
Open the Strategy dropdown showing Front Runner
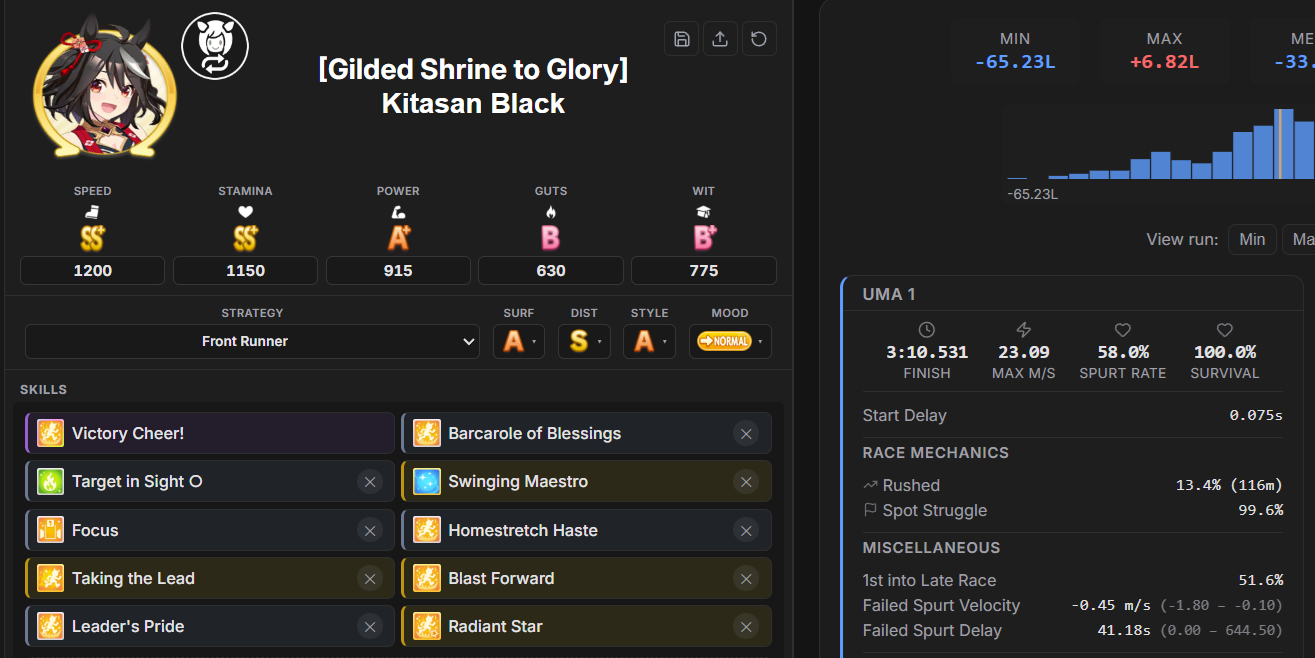[253, 341]
